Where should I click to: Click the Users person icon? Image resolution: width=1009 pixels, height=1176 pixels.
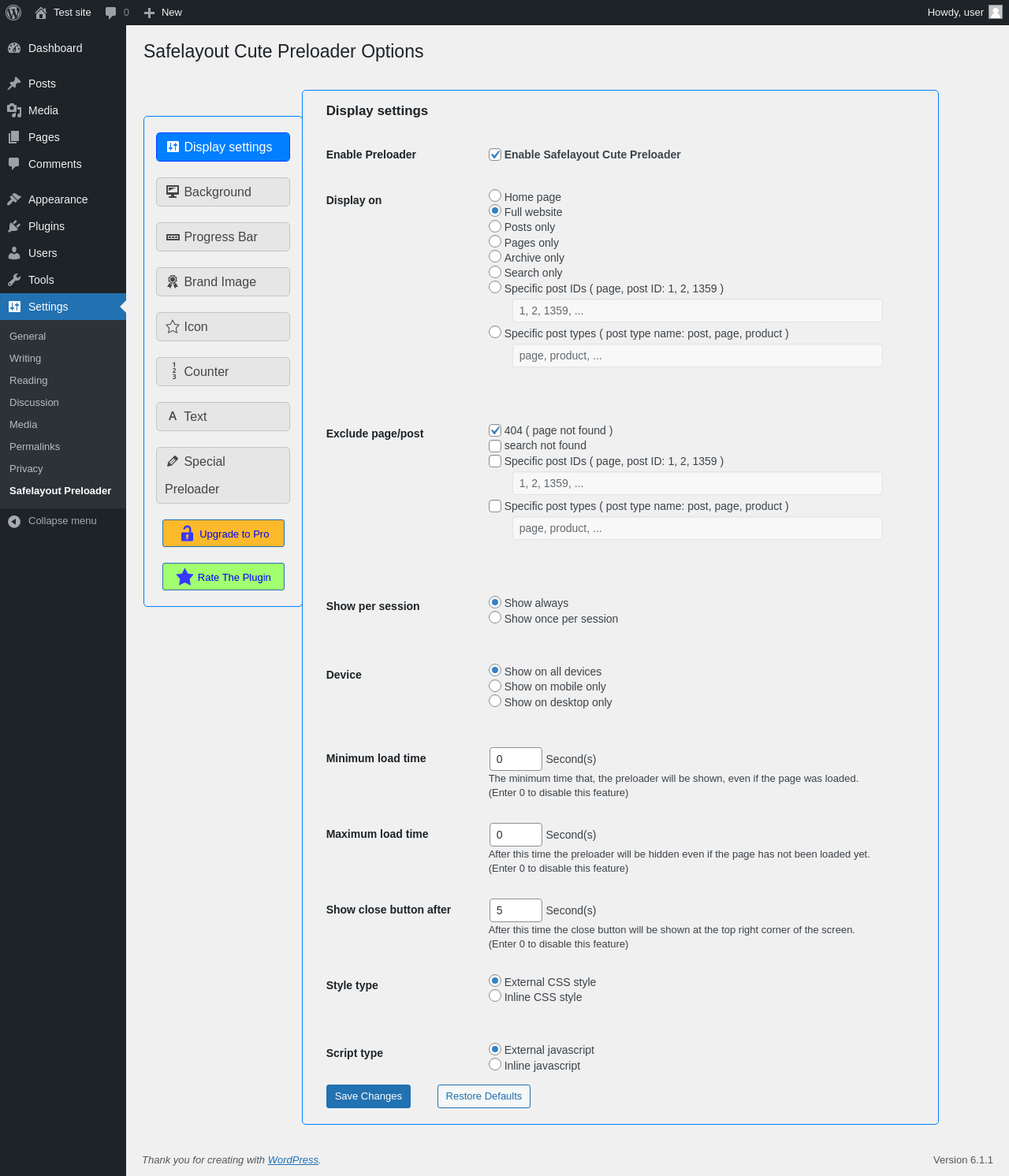(14, 253)
